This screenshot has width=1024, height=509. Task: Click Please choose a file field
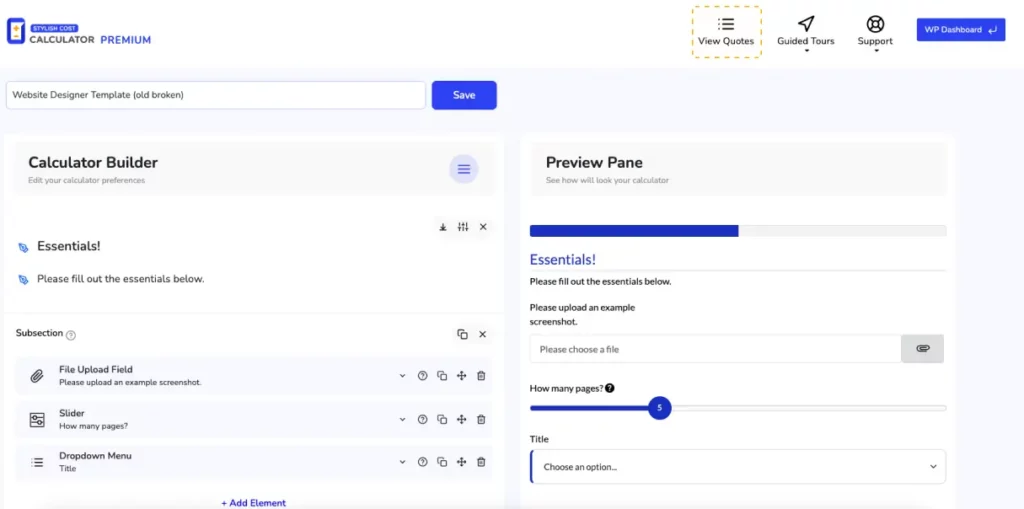click(716, 349)
